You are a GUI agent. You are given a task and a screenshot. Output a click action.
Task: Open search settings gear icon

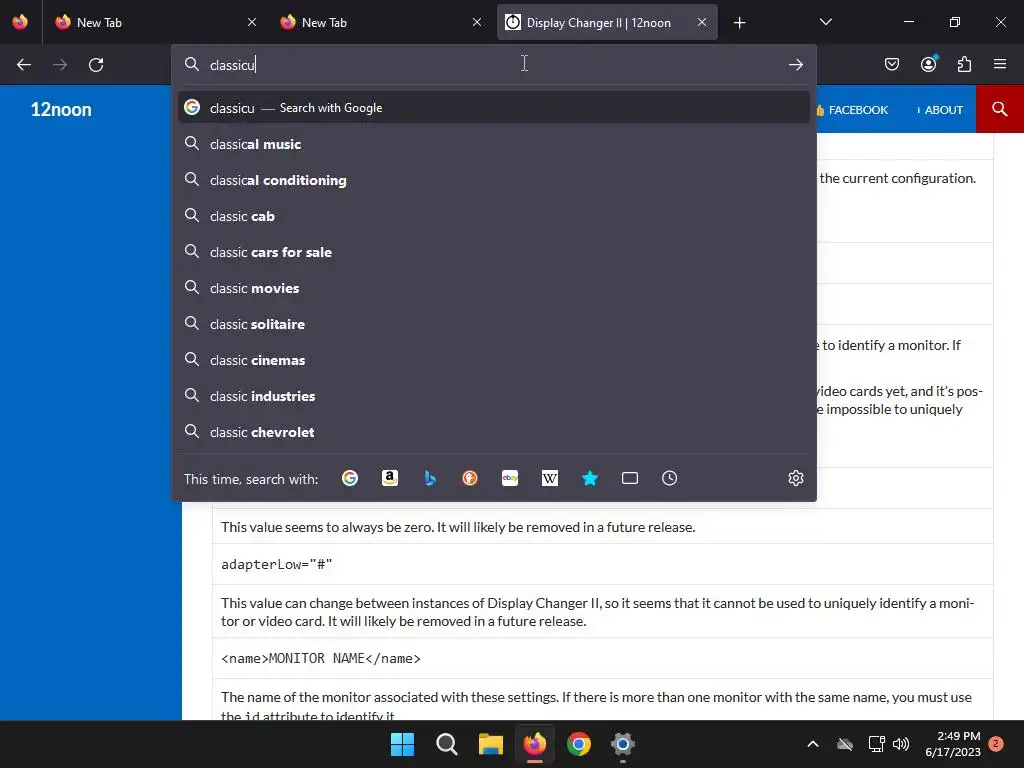[795, 478]
